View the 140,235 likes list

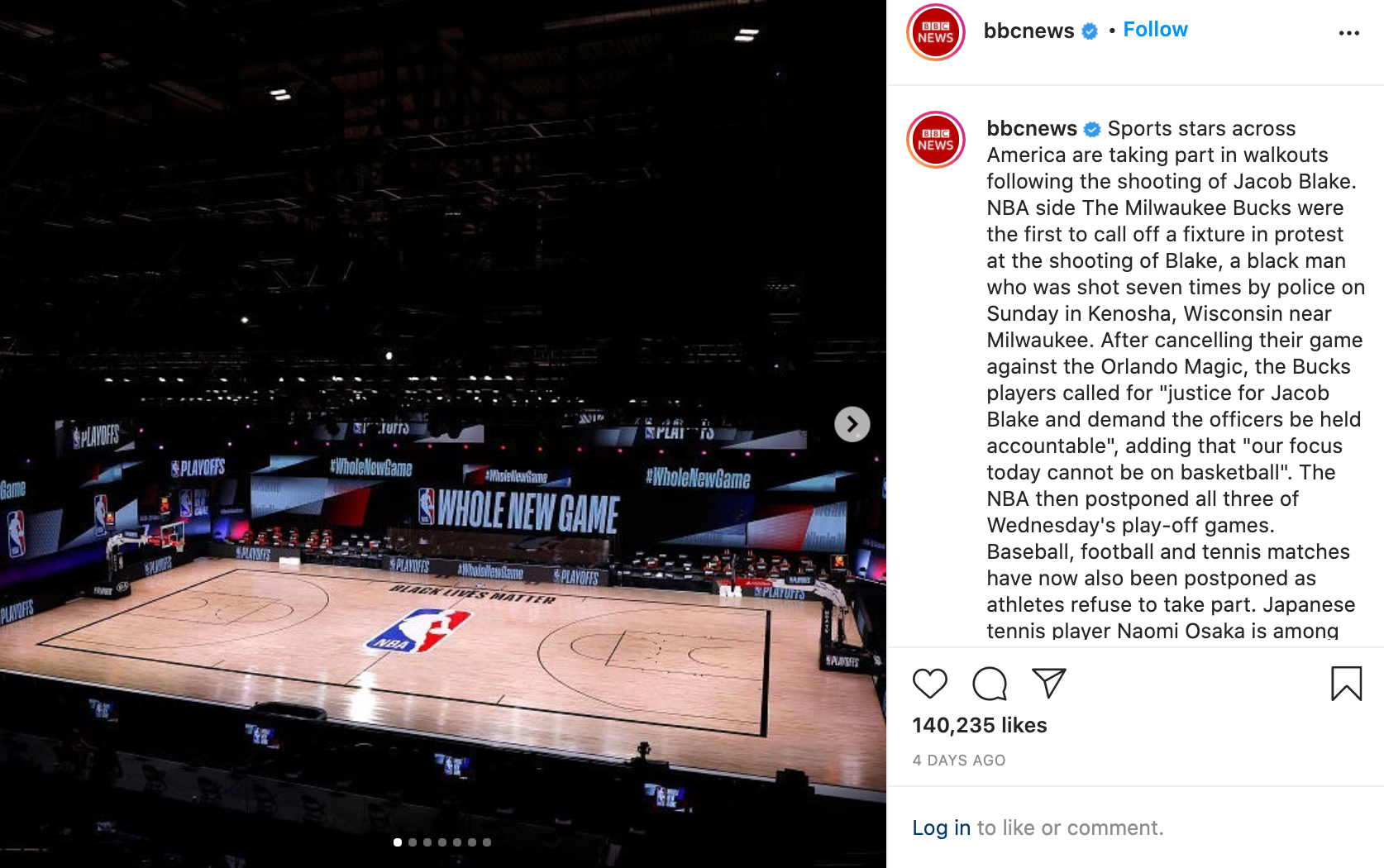click(x=980, y=725)
